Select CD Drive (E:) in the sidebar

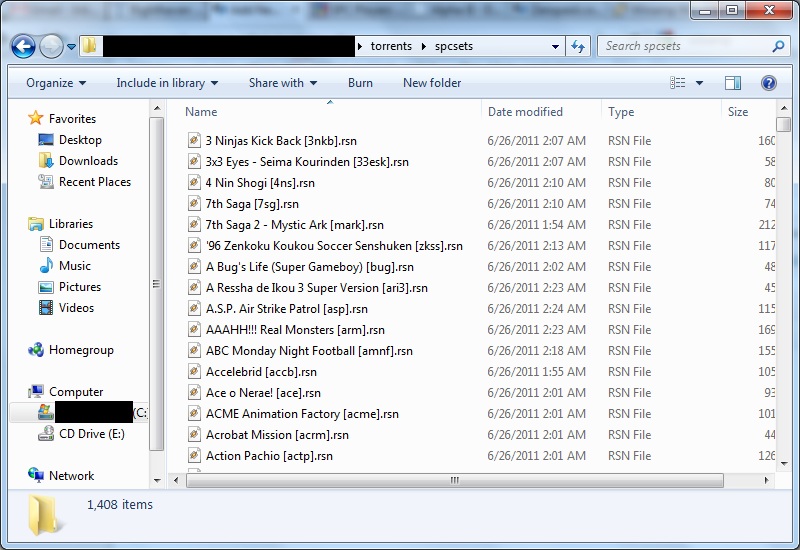(x=92, y=434)
